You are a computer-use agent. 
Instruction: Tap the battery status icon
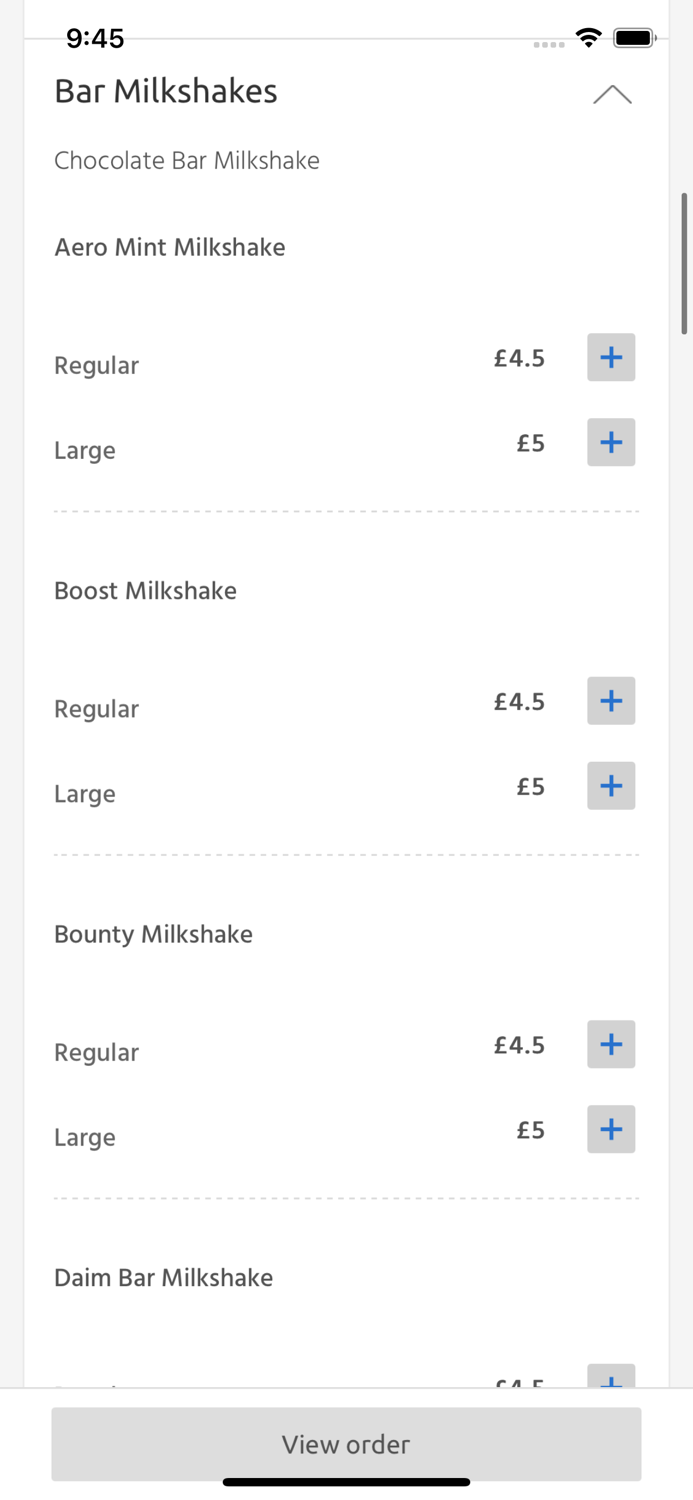tap(634, 38)
